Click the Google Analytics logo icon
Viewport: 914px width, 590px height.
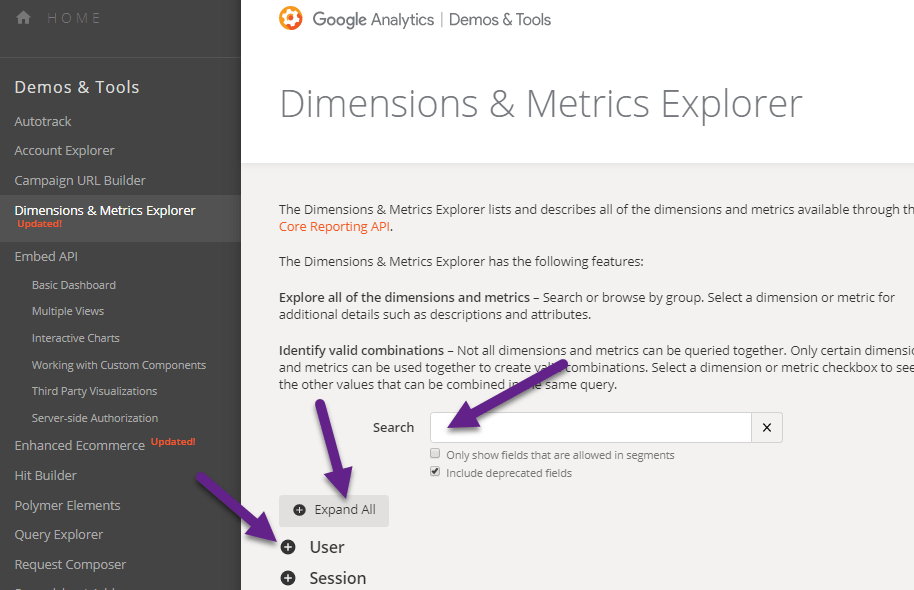click(290, 18)
